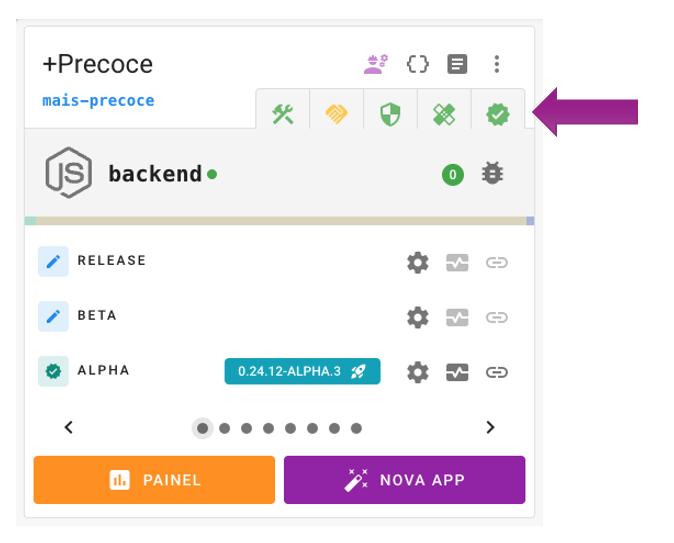Open settings gear for RELEASE
This screenshot has width=674, height=543.
tap(418, 262)
